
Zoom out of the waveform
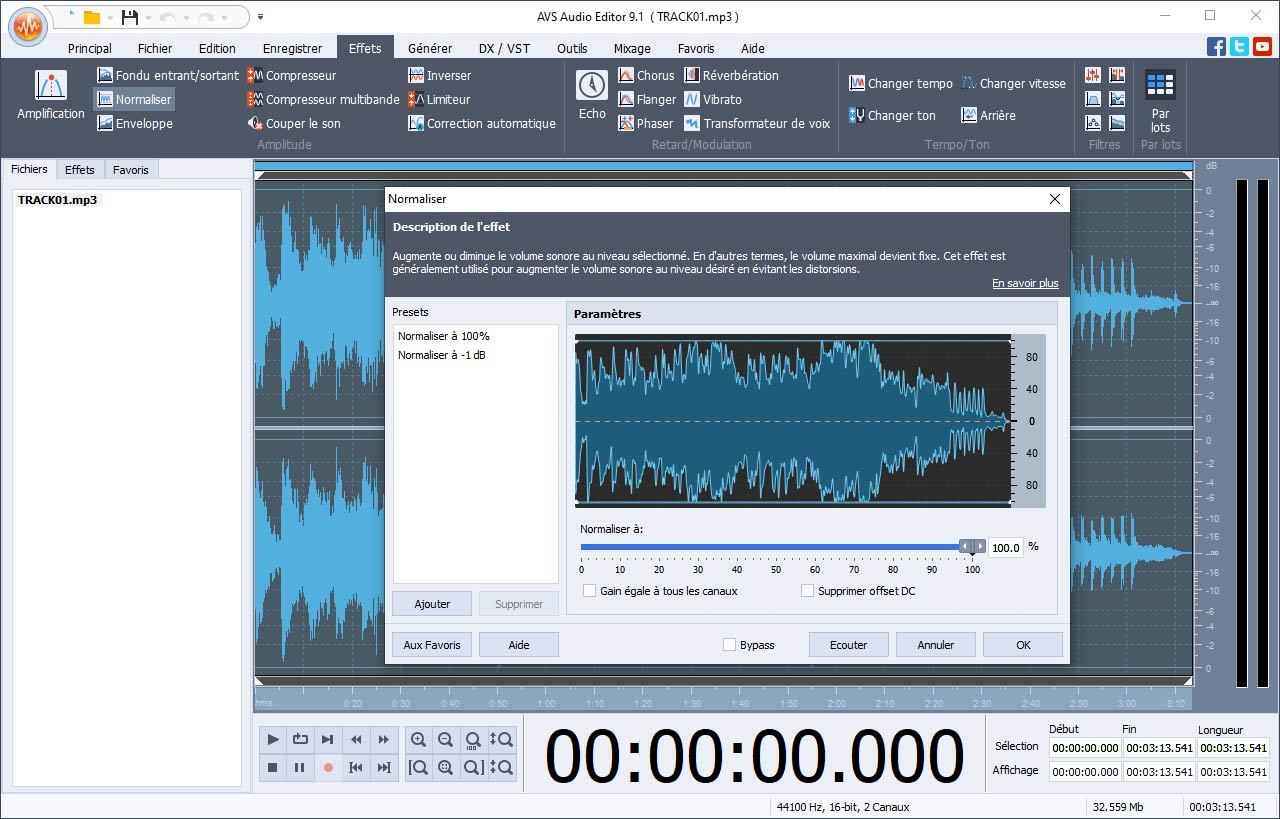(446, 740)
